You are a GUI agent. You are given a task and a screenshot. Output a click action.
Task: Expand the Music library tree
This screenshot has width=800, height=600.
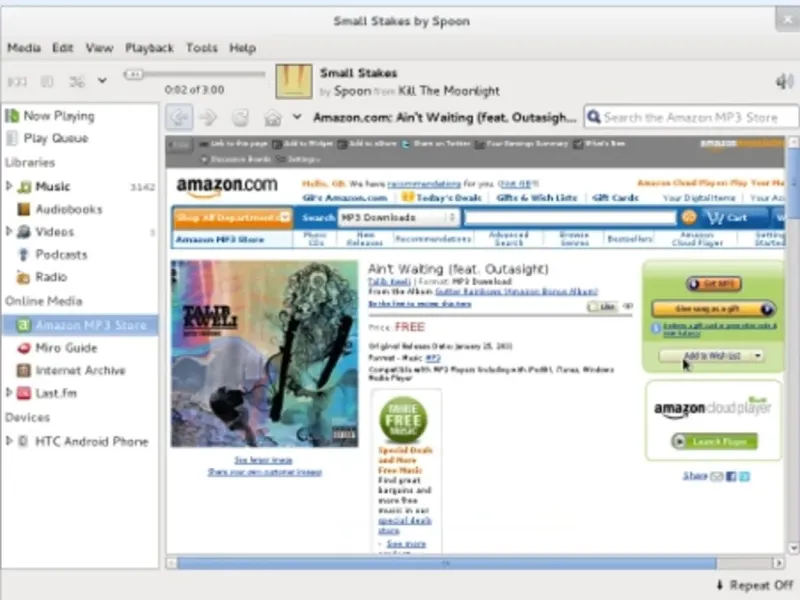9,186
